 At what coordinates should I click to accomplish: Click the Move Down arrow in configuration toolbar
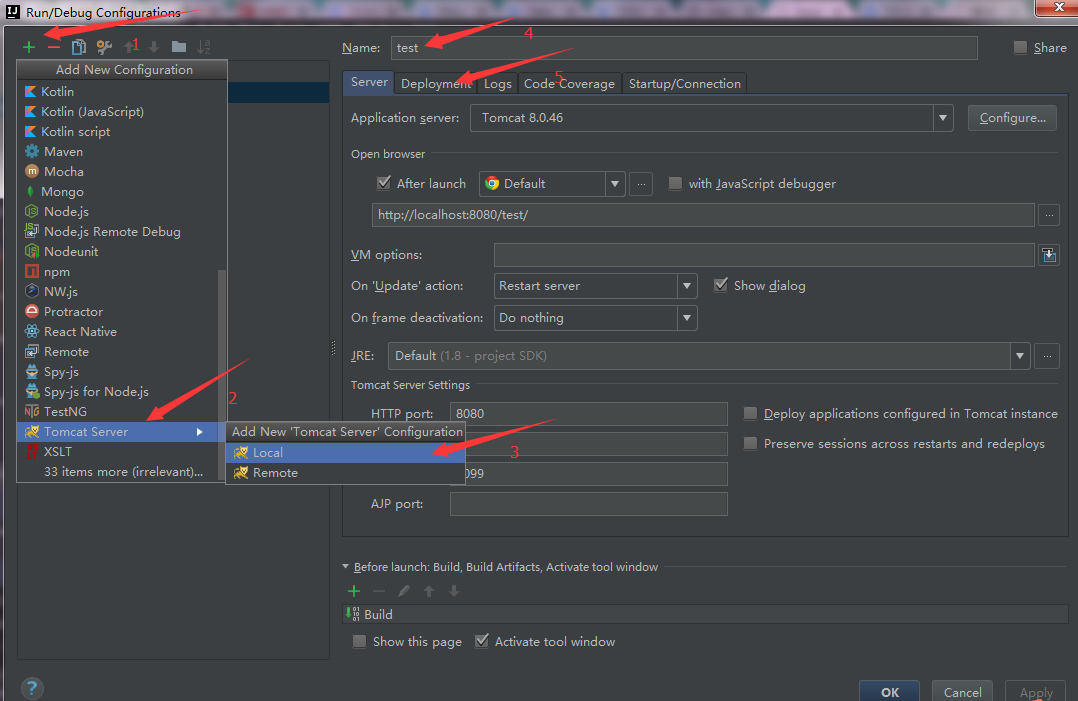[x=154, y=47]
